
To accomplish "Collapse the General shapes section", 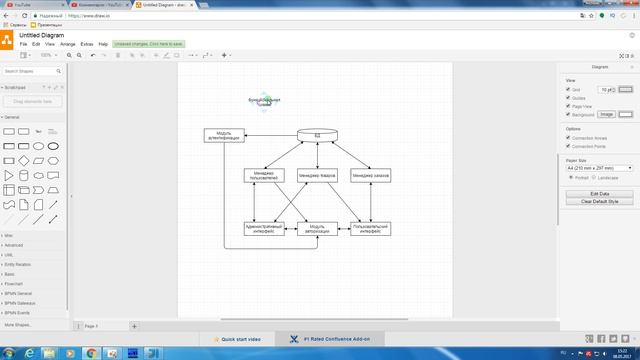I will pos(11,117).
